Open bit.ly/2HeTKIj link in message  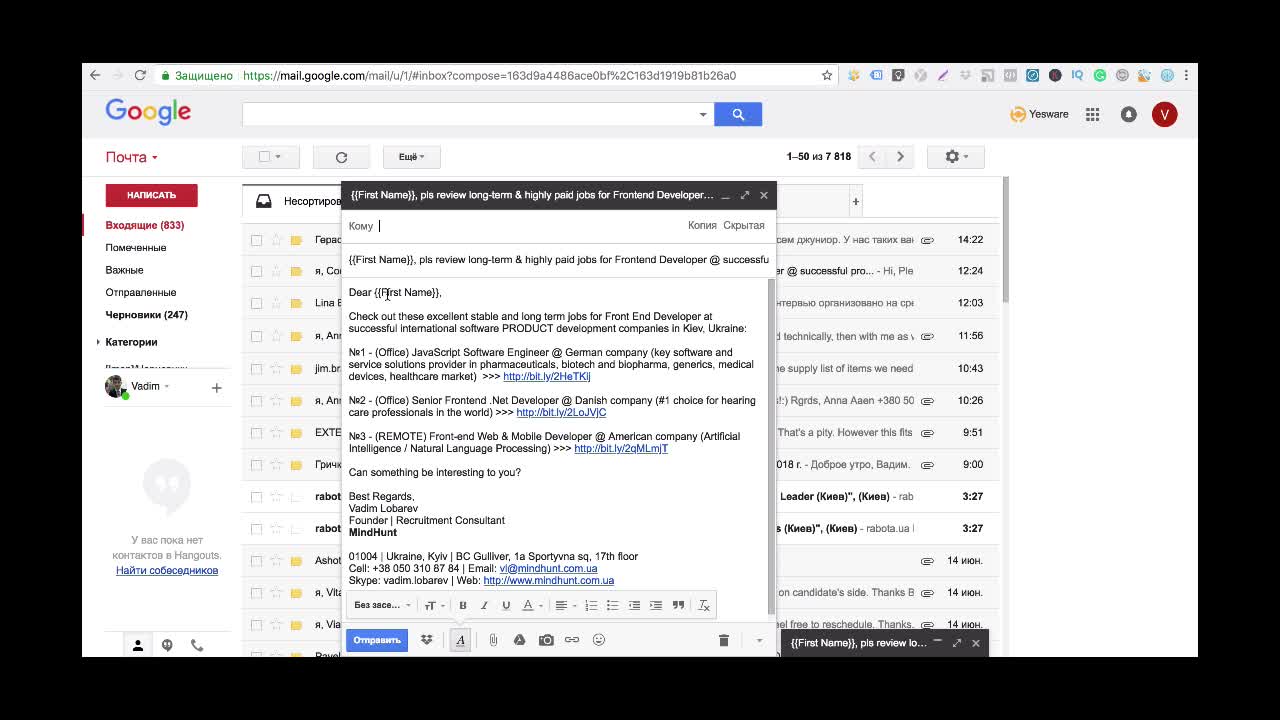[547, 377]
